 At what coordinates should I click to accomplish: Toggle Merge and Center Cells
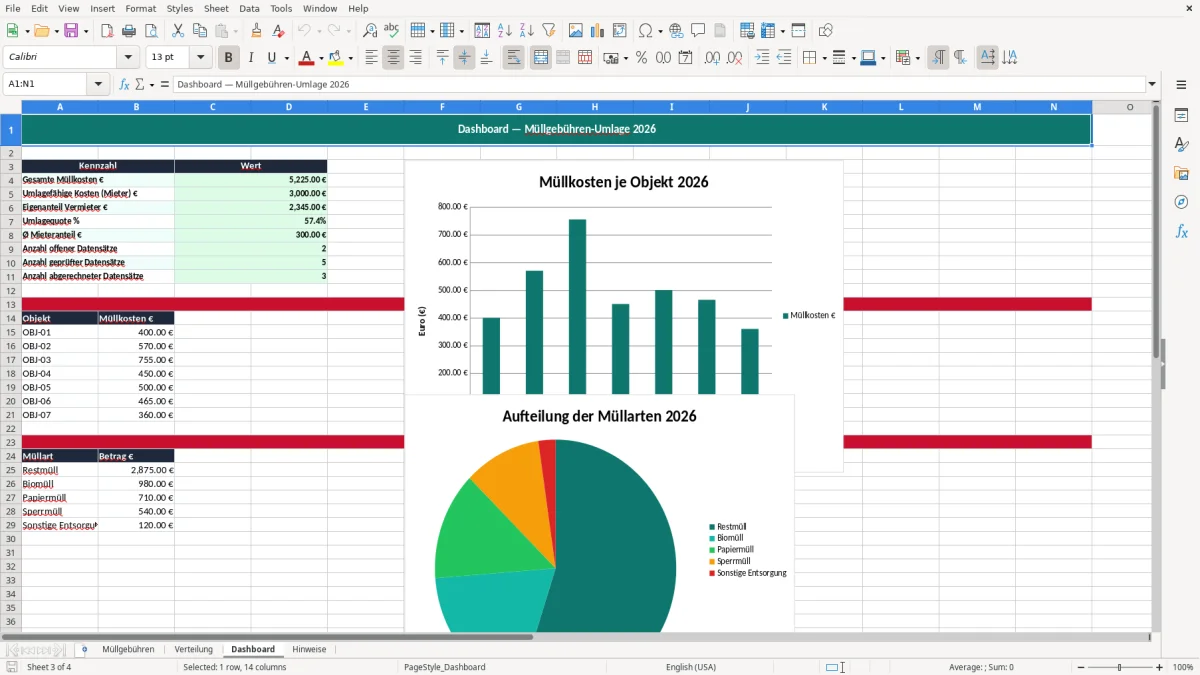click(x=541, y=58)
